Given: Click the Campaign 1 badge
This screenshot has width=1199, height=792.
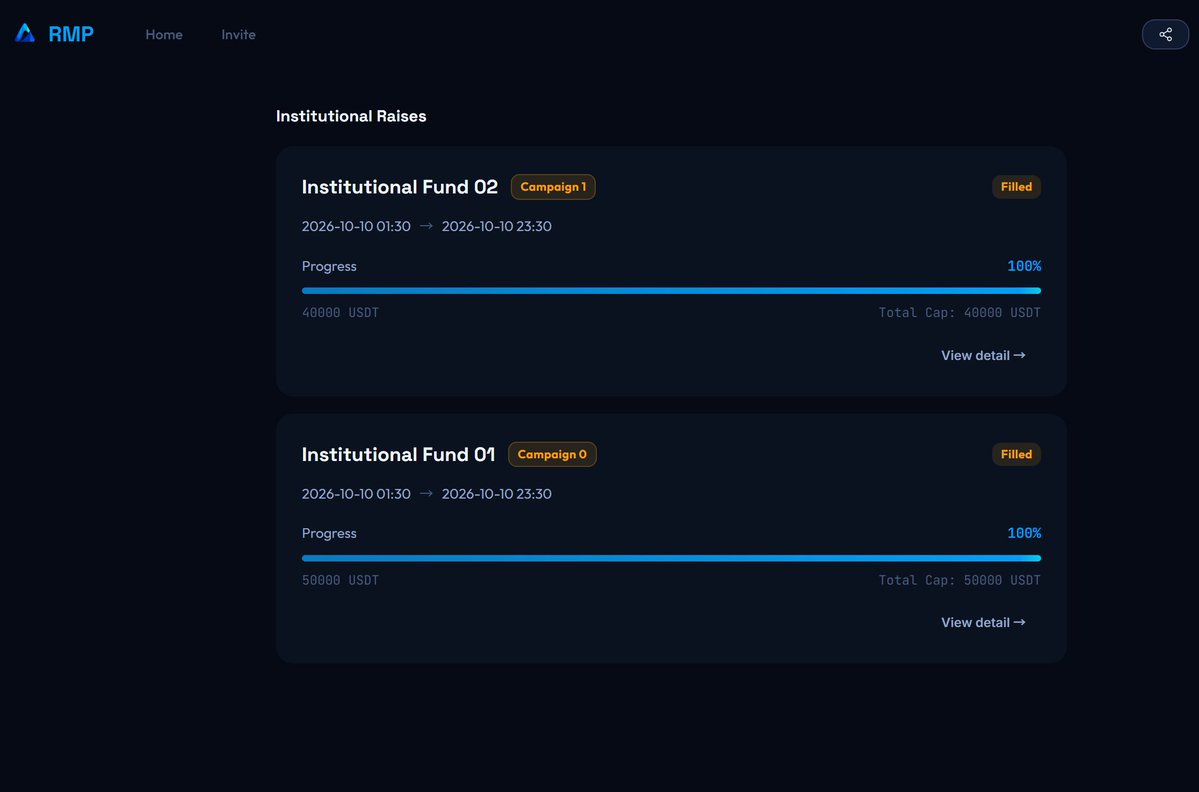Looking at the screenshot, I should [x=553, y=187].
